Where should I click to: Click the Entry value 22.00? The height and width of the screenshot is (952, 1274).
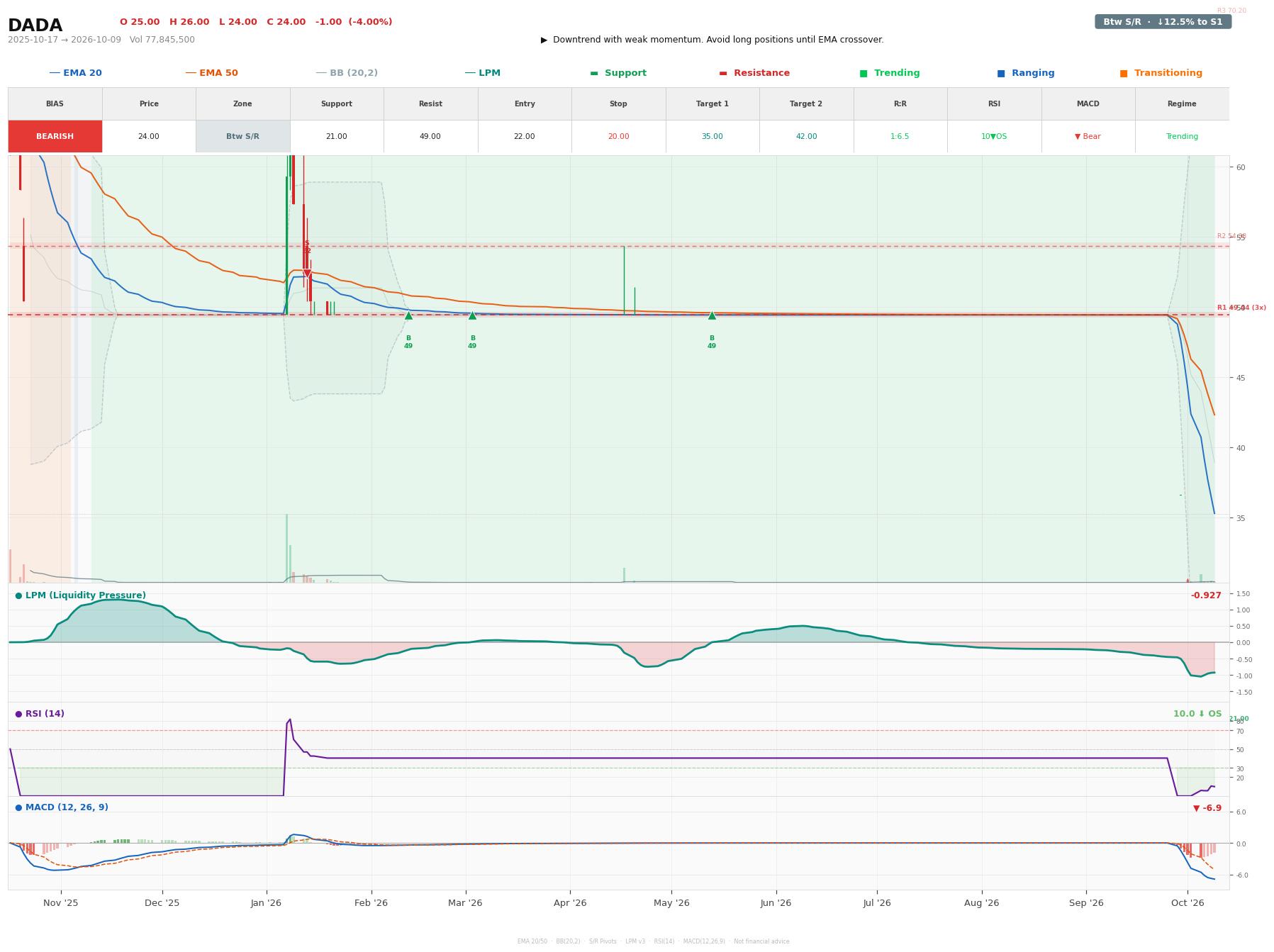click(525, 136)
